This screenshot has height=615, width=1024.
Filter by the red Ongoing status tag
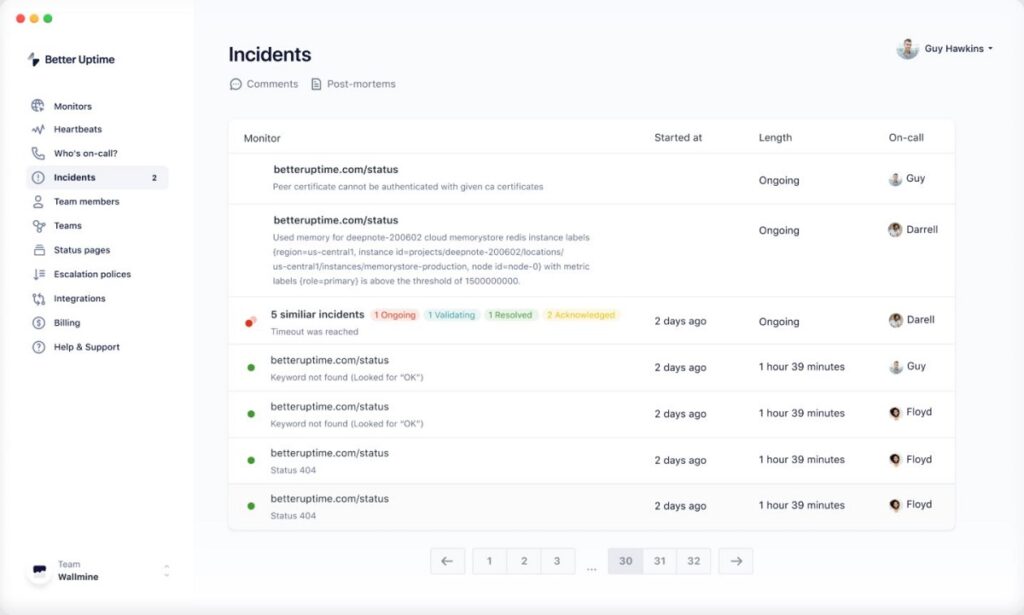tap(395, 315)
